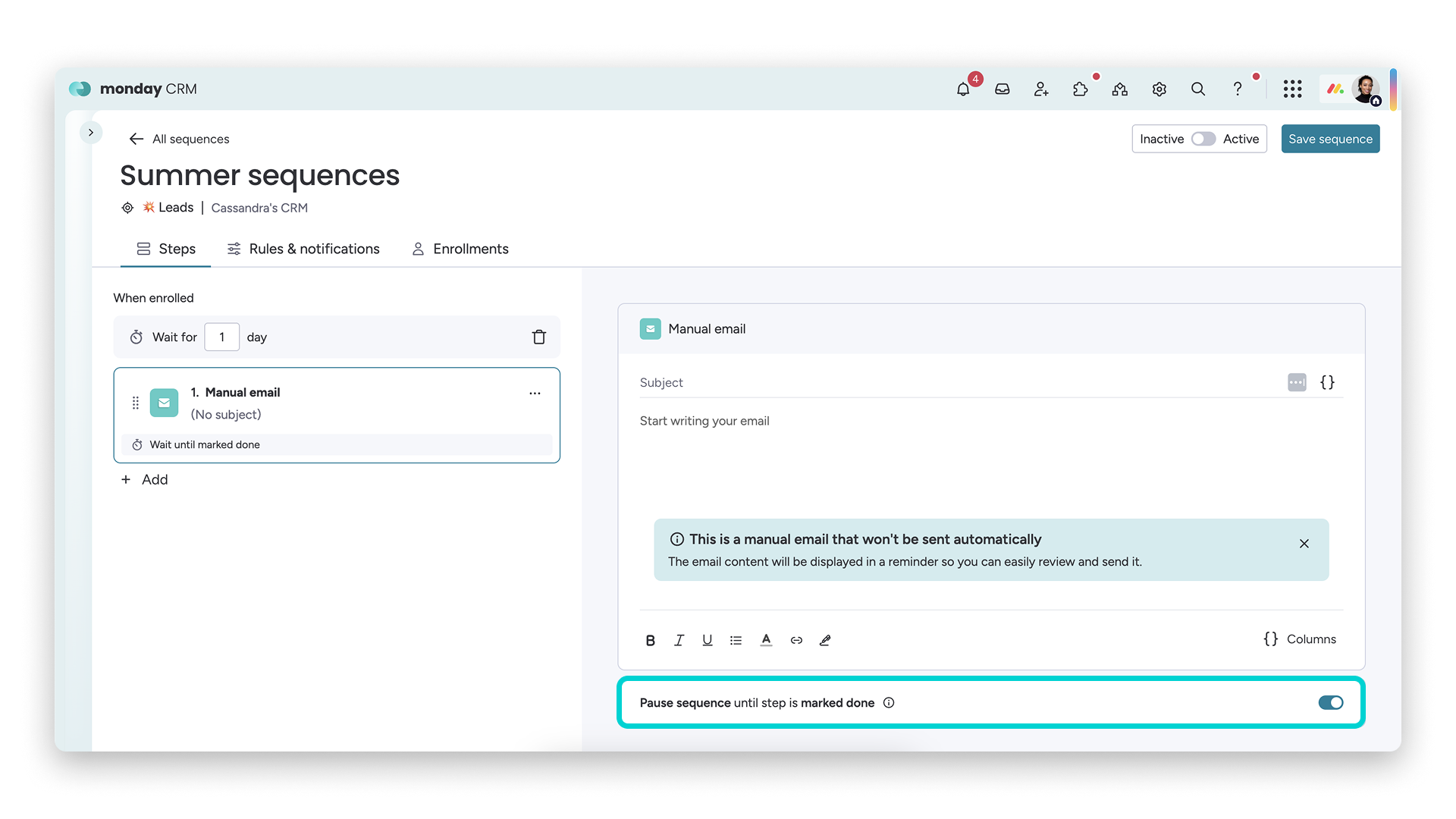1456x819 pixels.
Task: Click the signature pen icon
Action: pyautogui.click(x=825, y=640)
